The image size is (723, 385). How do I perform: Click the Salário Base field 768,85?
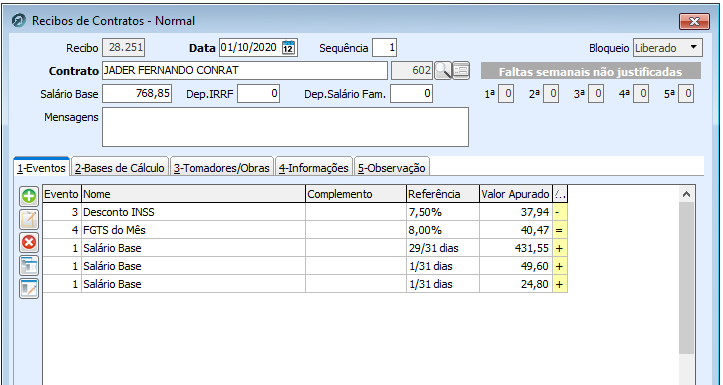click(x=137, y=94)
